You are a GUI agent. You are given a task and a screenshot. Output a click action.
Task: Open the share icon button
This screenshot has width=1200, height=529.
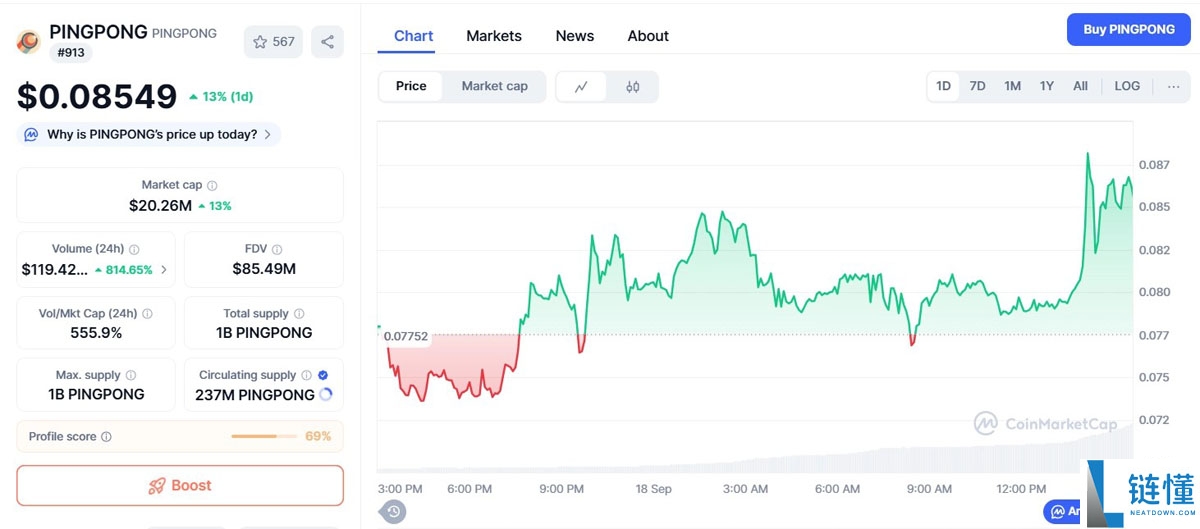point(327,42)
